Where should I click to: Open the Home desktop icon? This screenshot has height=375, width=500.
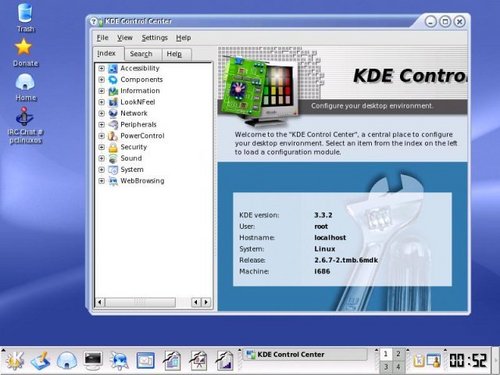pos(25,82)
